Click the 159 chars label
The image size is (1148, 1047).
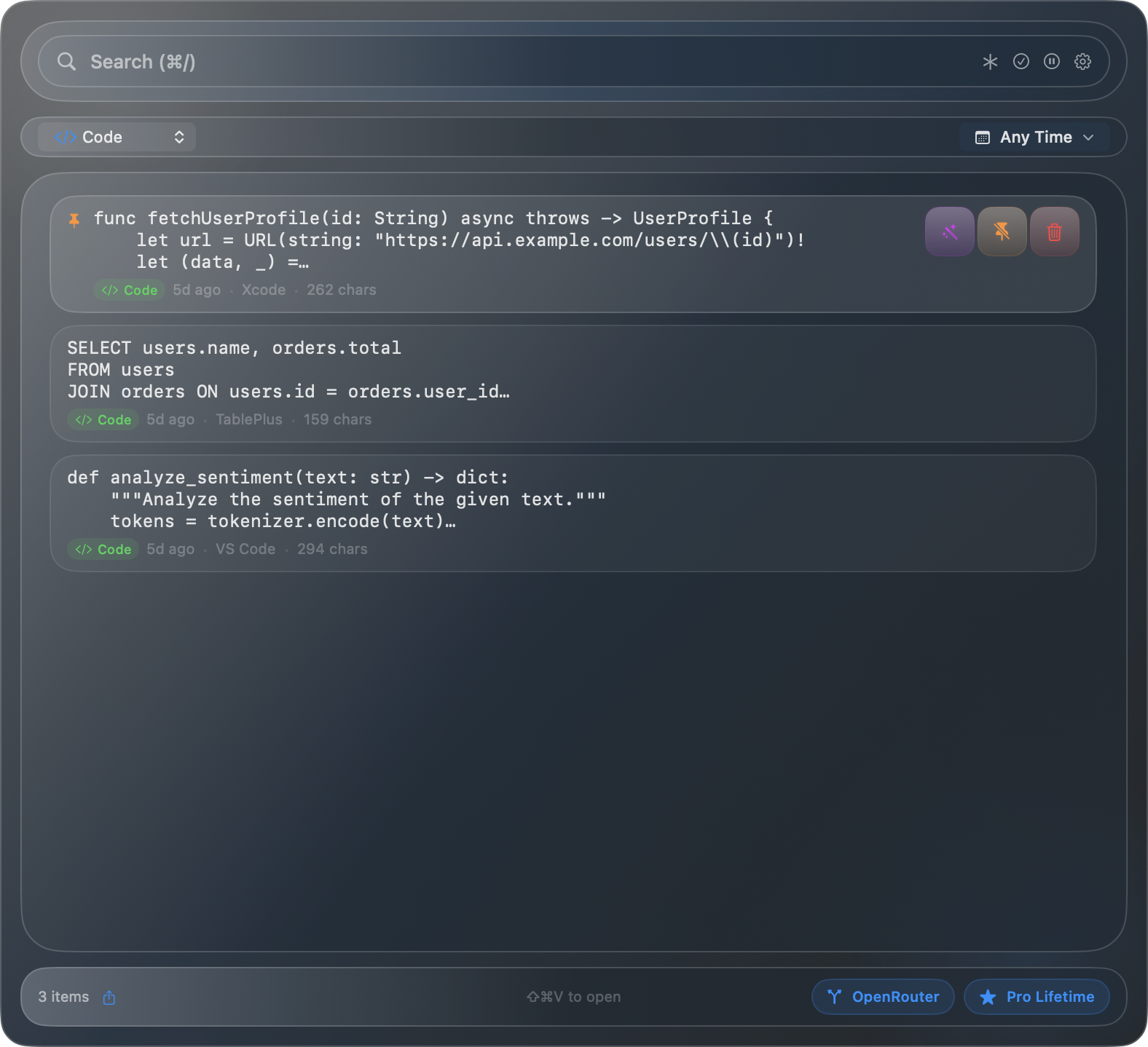[x=337, y=419]
